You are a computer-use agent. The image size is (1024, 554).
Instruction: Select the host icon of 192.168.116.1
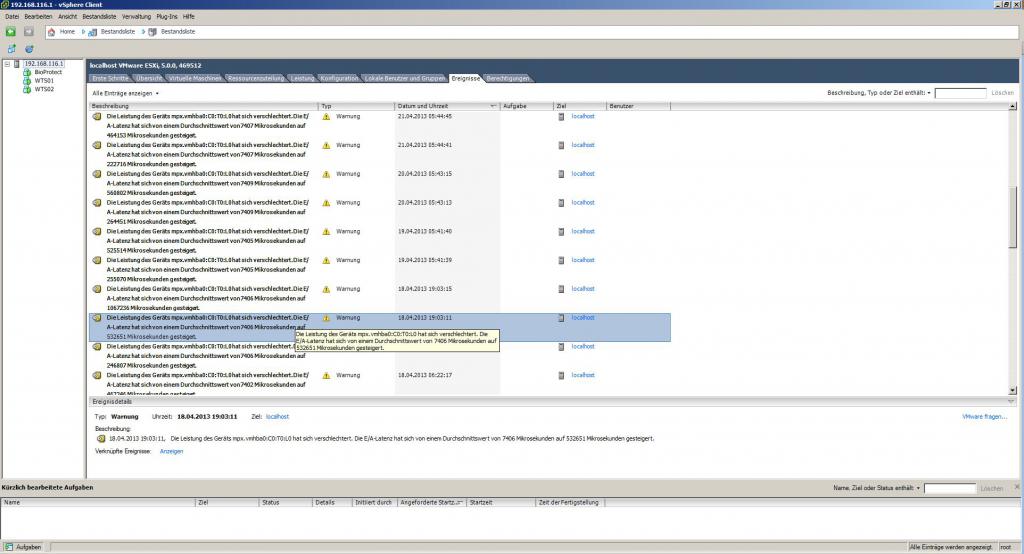point(17,64)
